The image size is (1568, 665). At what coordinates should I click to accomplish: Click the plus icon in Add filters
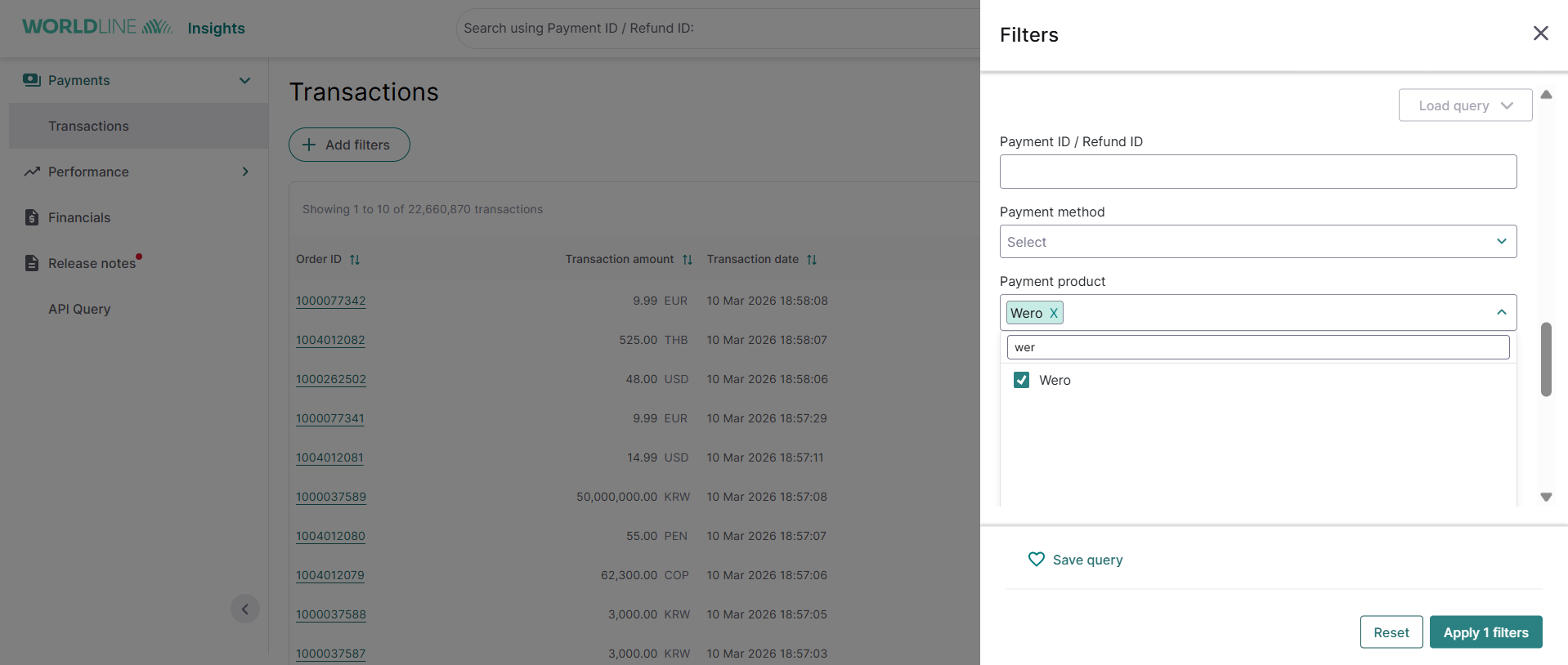tap(309, 145)
